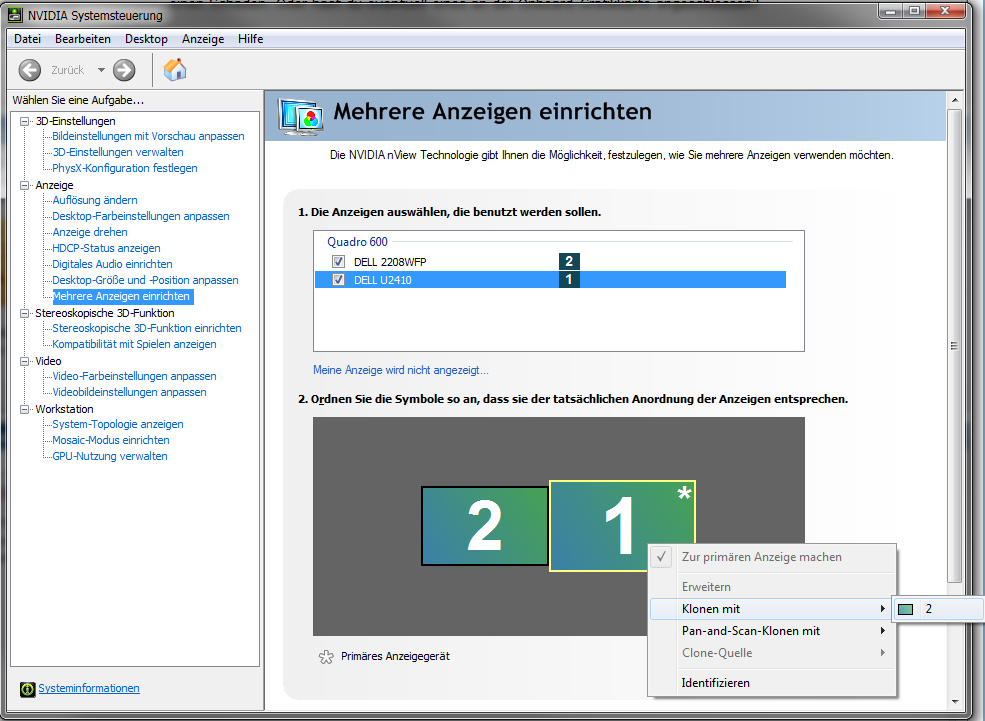Screen dimensions: 985x721
Task: Open Video-Farbeinstellungen anpassen
Action: (134, 376)
